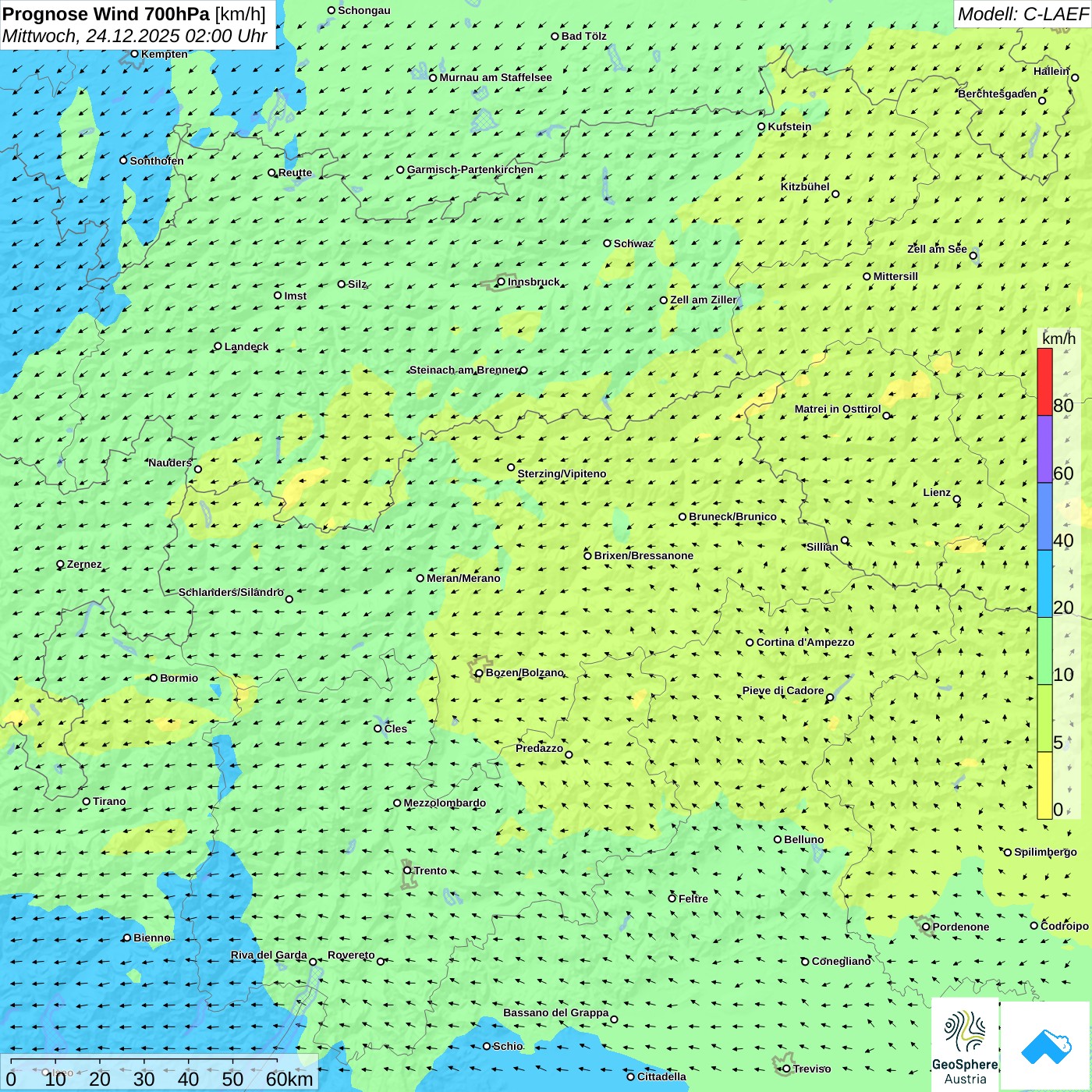
Task: Click the GeoSphere Austria logo
Action: click(965, 1044)
